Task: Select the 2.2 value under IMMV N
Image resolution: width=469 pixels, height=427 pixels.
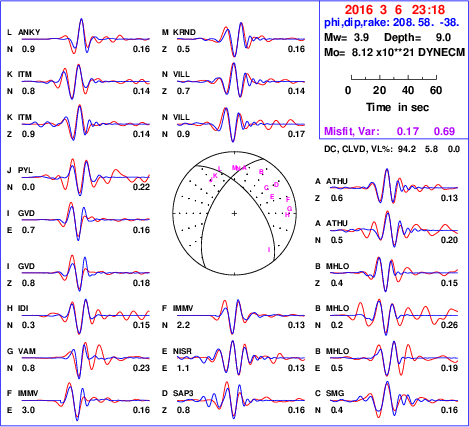Action: (x=183, y=325)
